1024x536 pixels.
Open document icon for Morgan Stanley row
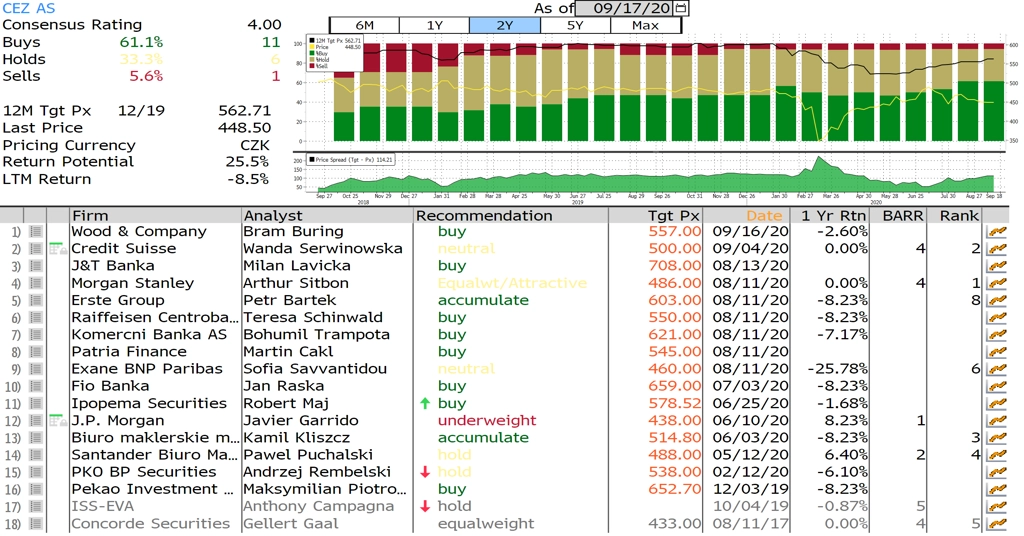[35, 283]
